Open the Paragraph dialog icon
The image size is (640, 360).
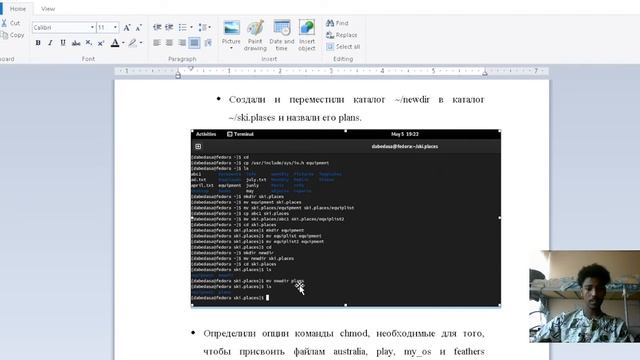pyautogui.click(x=208, y=42)
